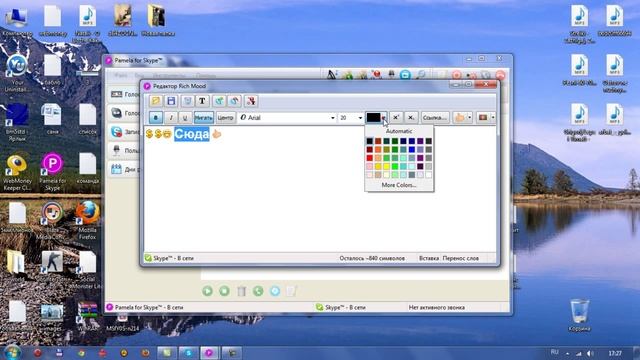The image size is (640, 360).
Task: Toggle Underline formatting
Action: coord(185,118)
